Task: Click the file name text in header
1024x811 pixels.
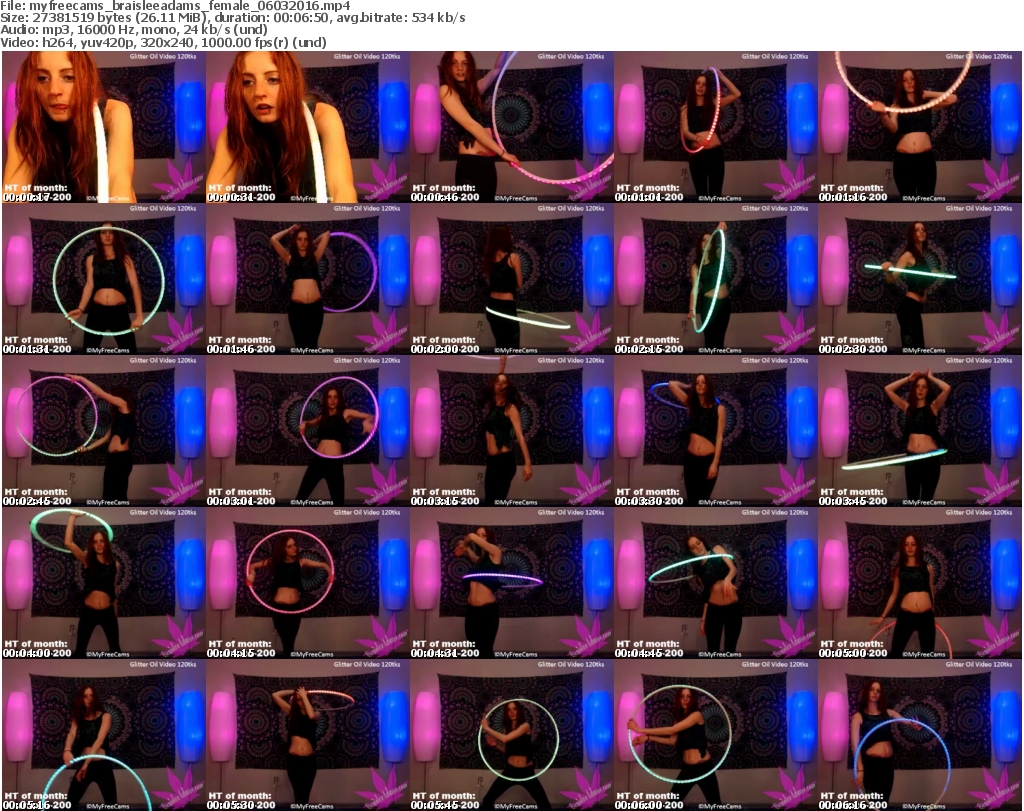Action: coord(175,6)
